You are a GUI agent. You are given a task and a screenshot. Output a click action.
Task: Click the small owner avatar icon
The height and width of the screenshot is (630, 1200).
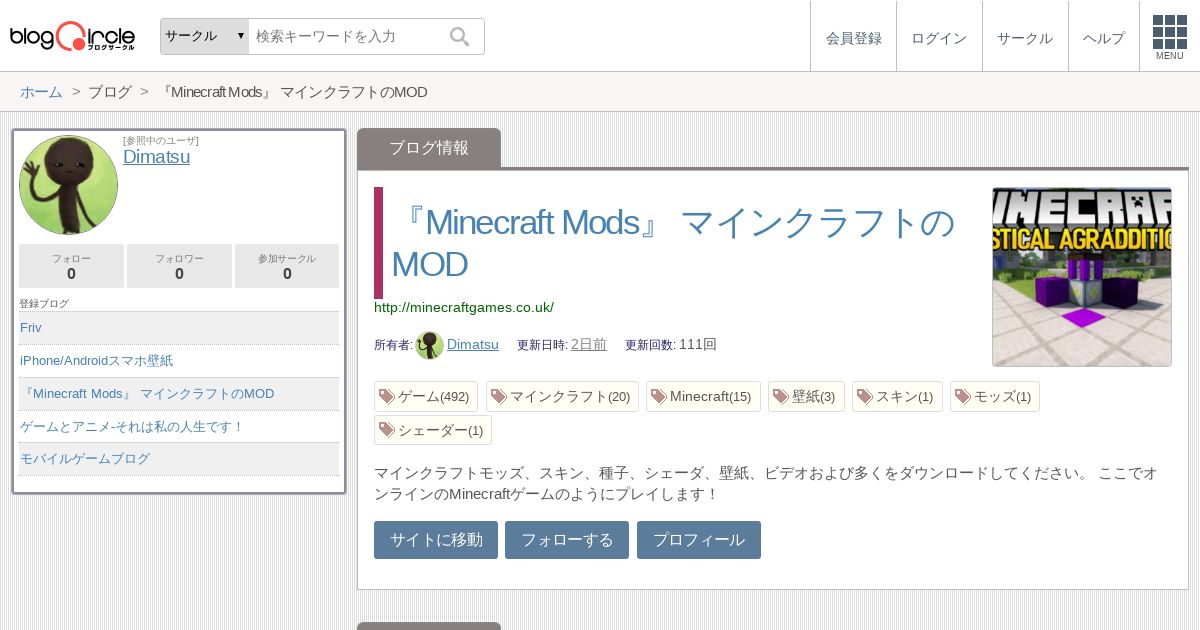(x=429, y=345)
